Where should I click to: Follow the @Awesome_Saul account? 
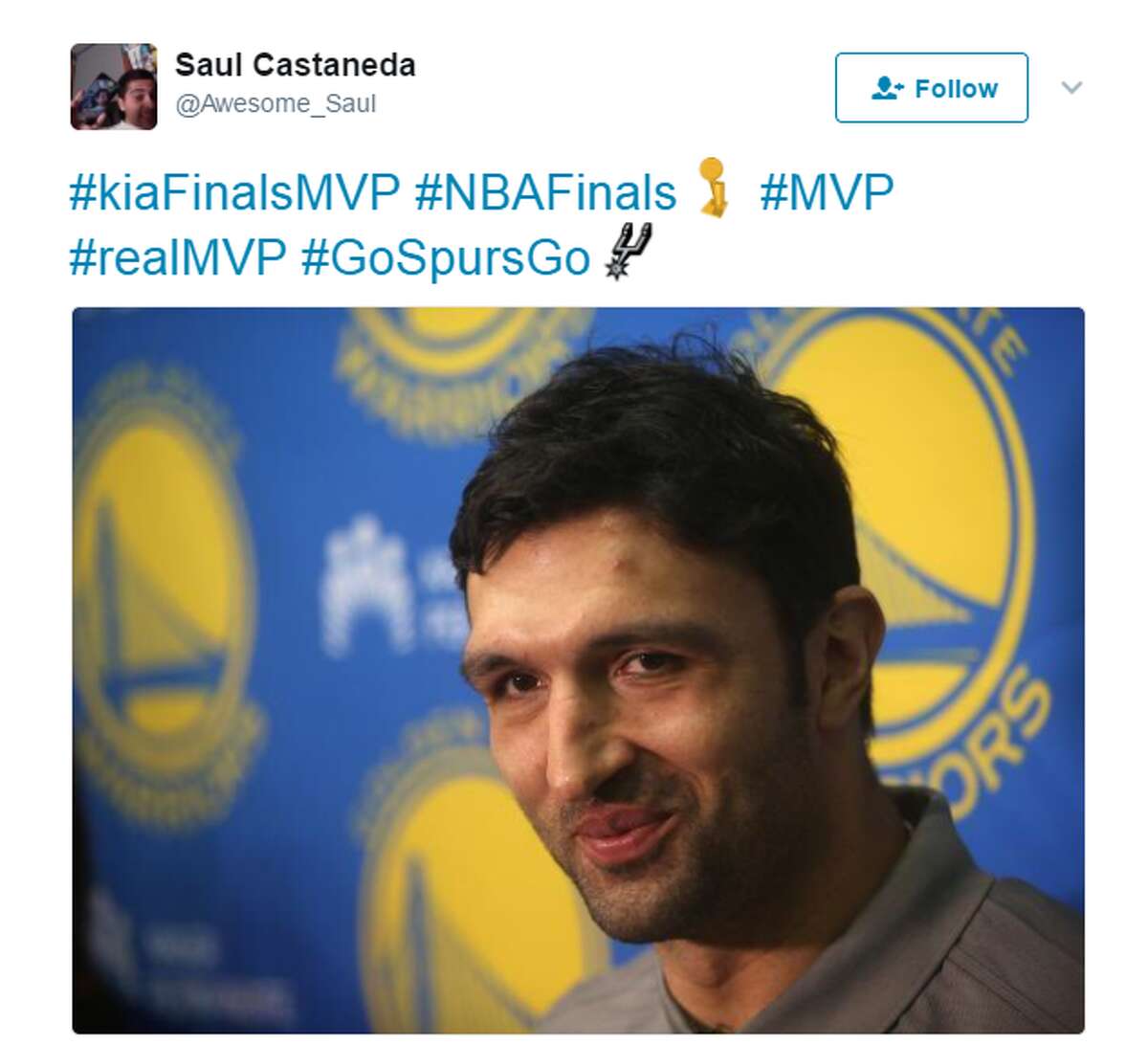932,88
